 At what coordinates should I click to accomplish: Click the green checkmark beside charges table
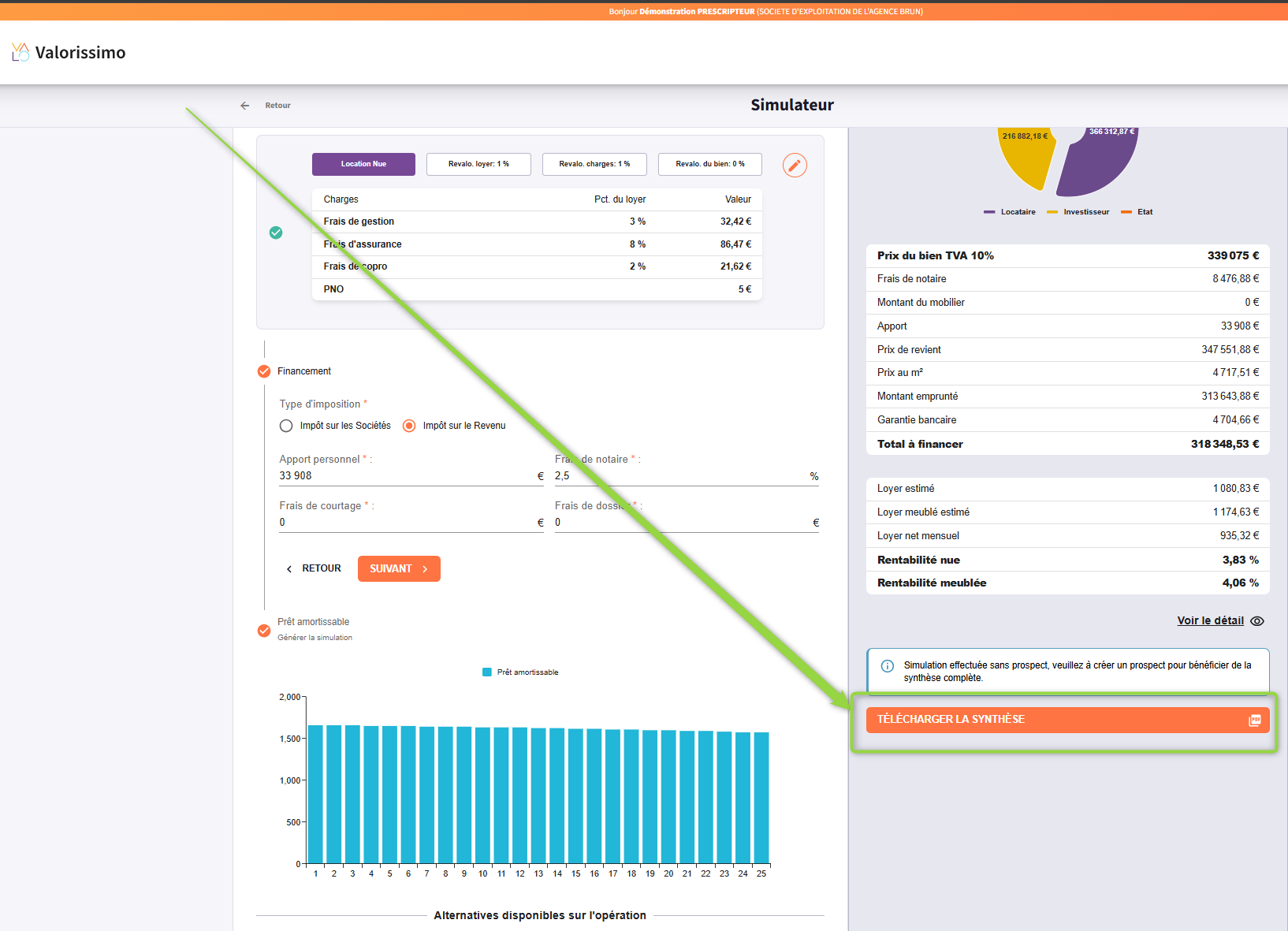coord(276,233)
